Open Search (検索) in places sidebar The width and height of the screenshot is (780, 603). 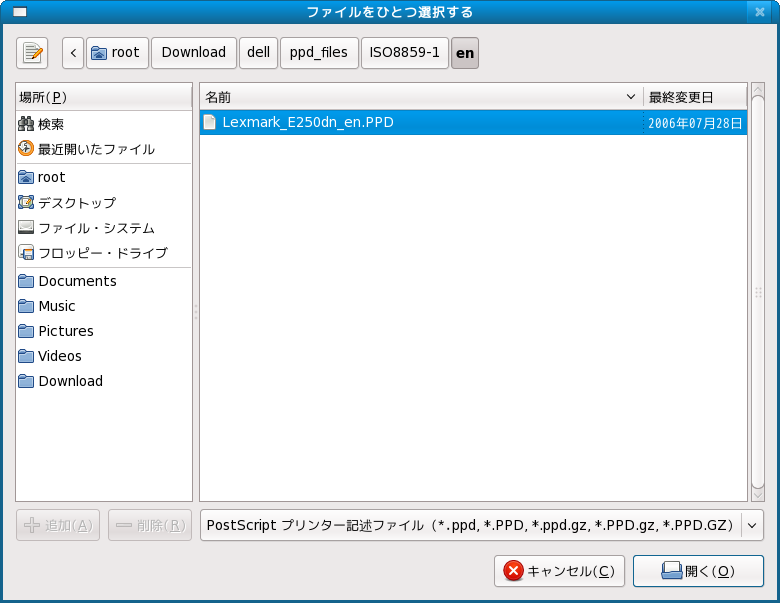point(51,124)
